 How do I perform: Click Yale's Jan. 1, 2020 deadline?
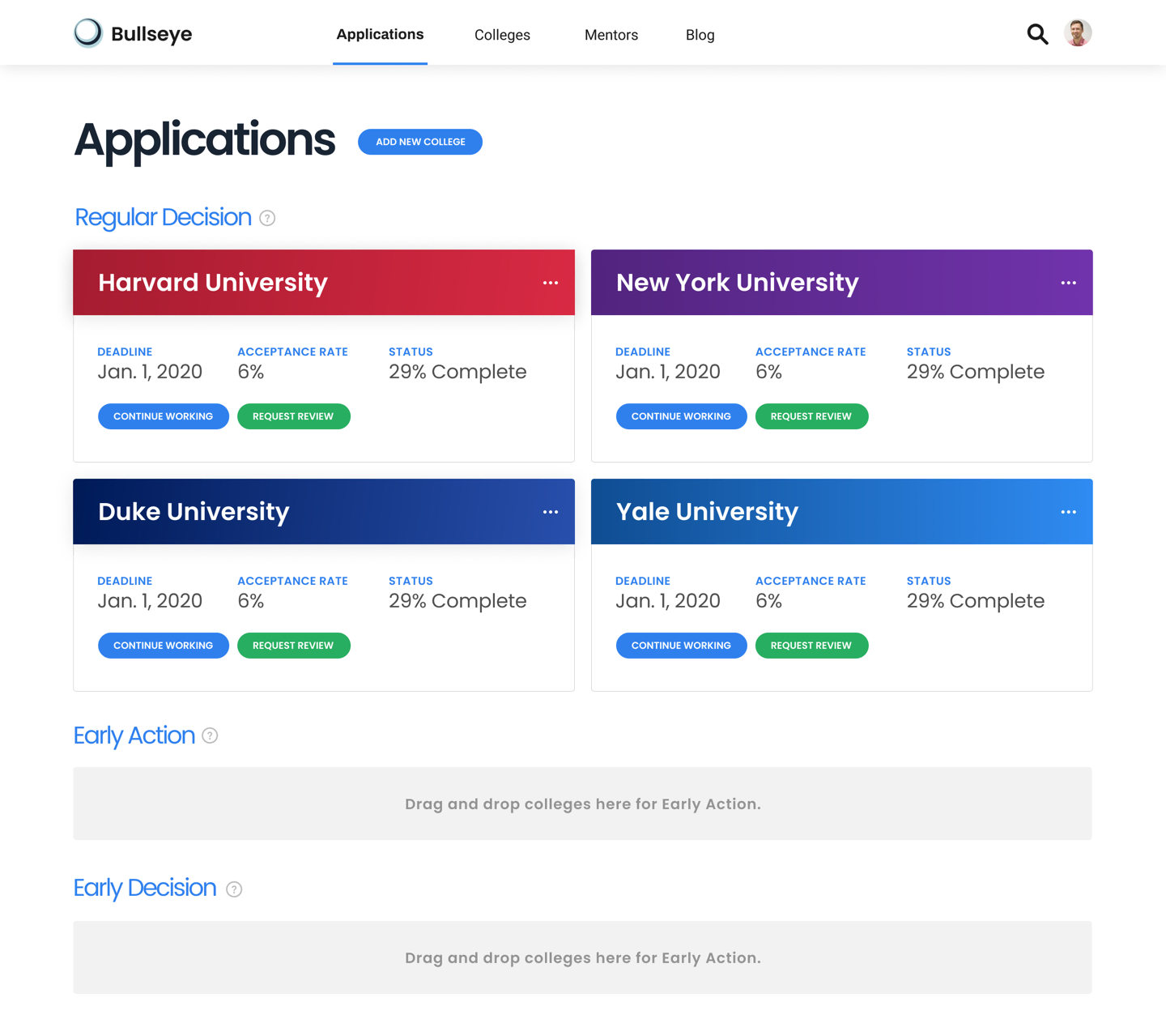point(668,601)
